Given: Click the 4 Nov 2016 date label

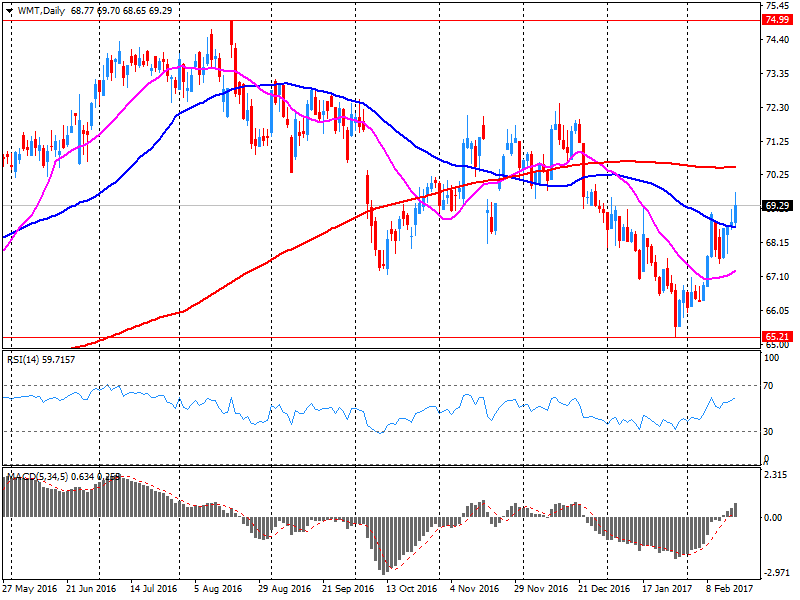Looking at the screenshot, I should point(474,589).
